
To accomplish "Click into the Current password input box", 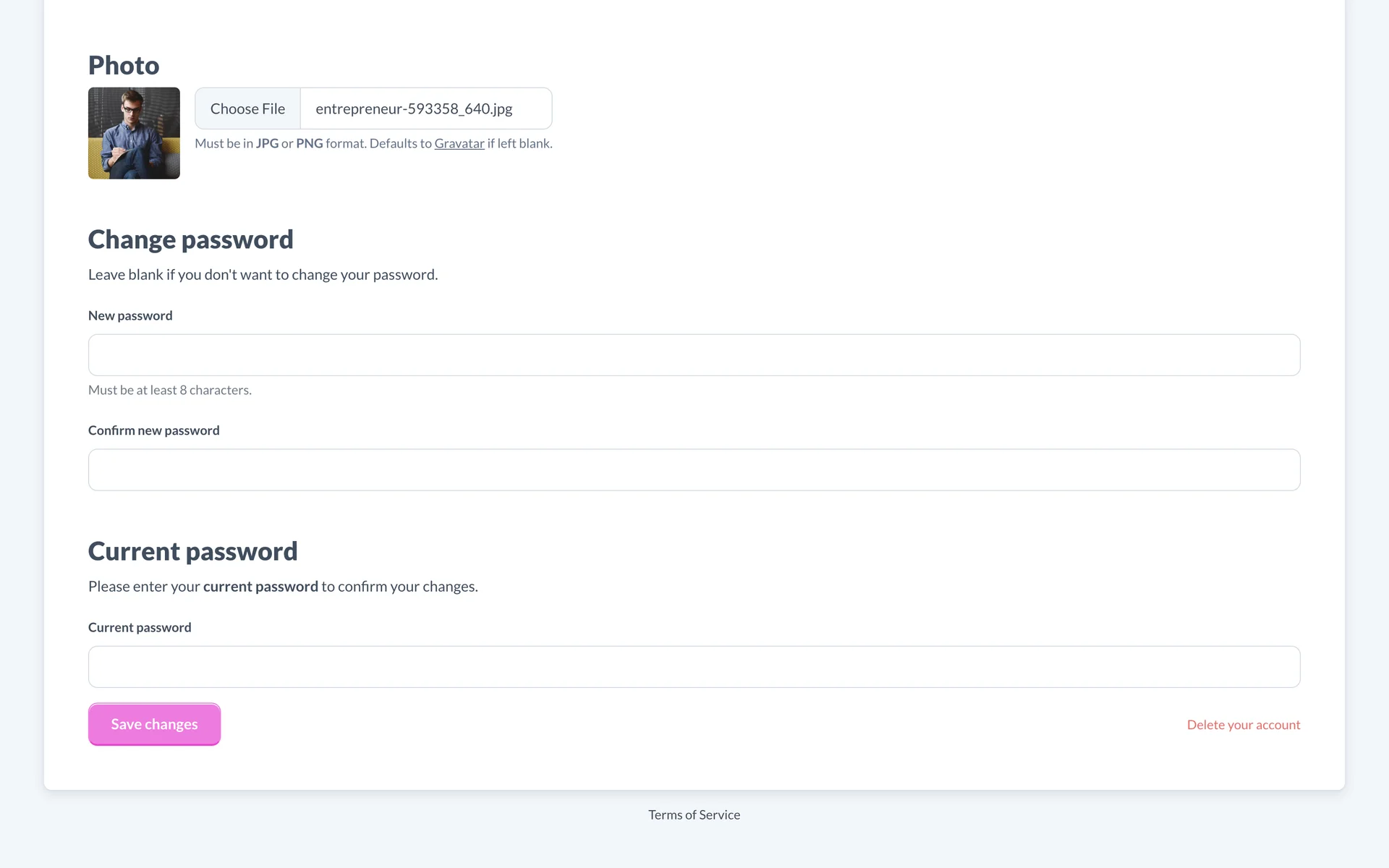I will 694,666.
